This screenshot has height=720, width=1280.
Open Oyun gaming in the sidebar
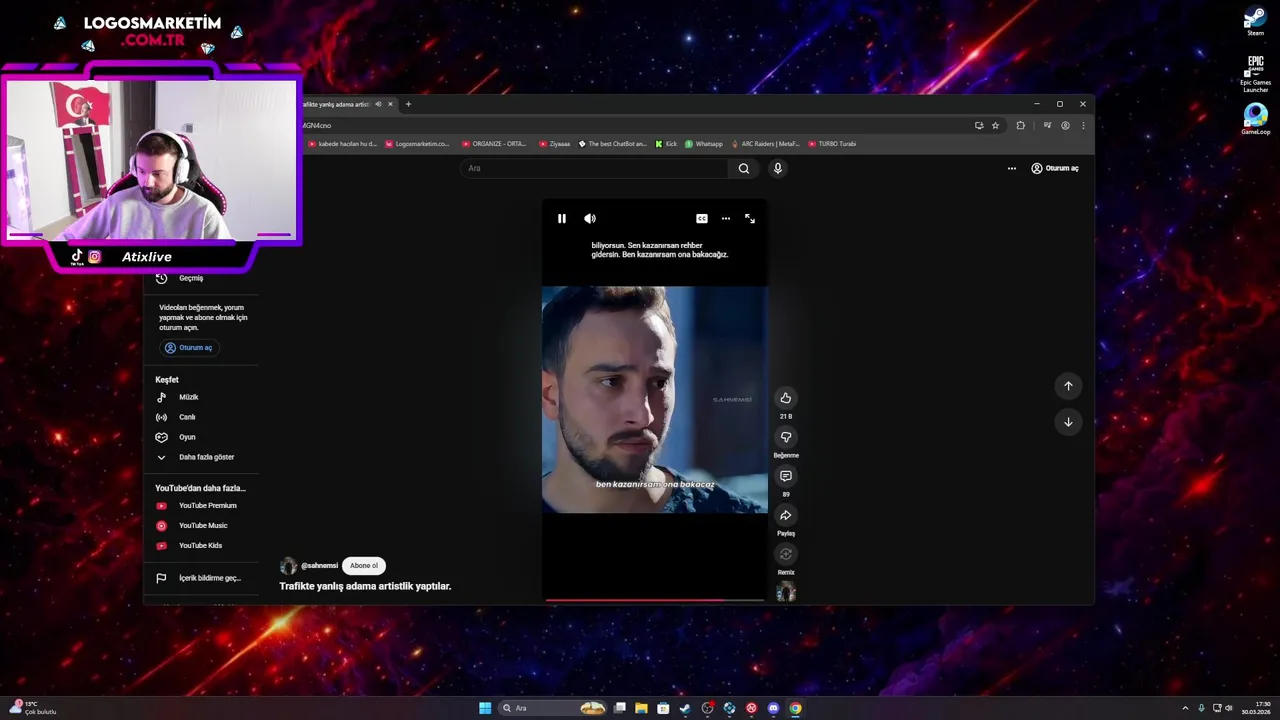coord(187,437)
